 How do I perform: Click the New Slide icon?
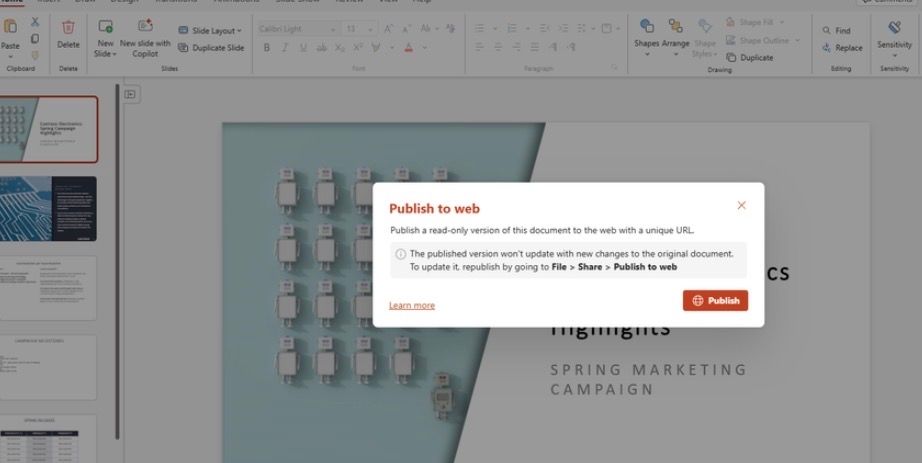tap(105, 26)
